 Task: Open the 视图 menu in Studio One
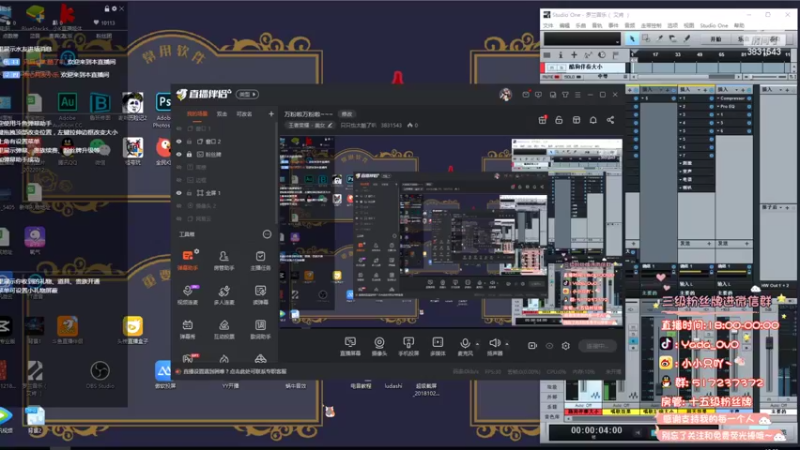689,26
